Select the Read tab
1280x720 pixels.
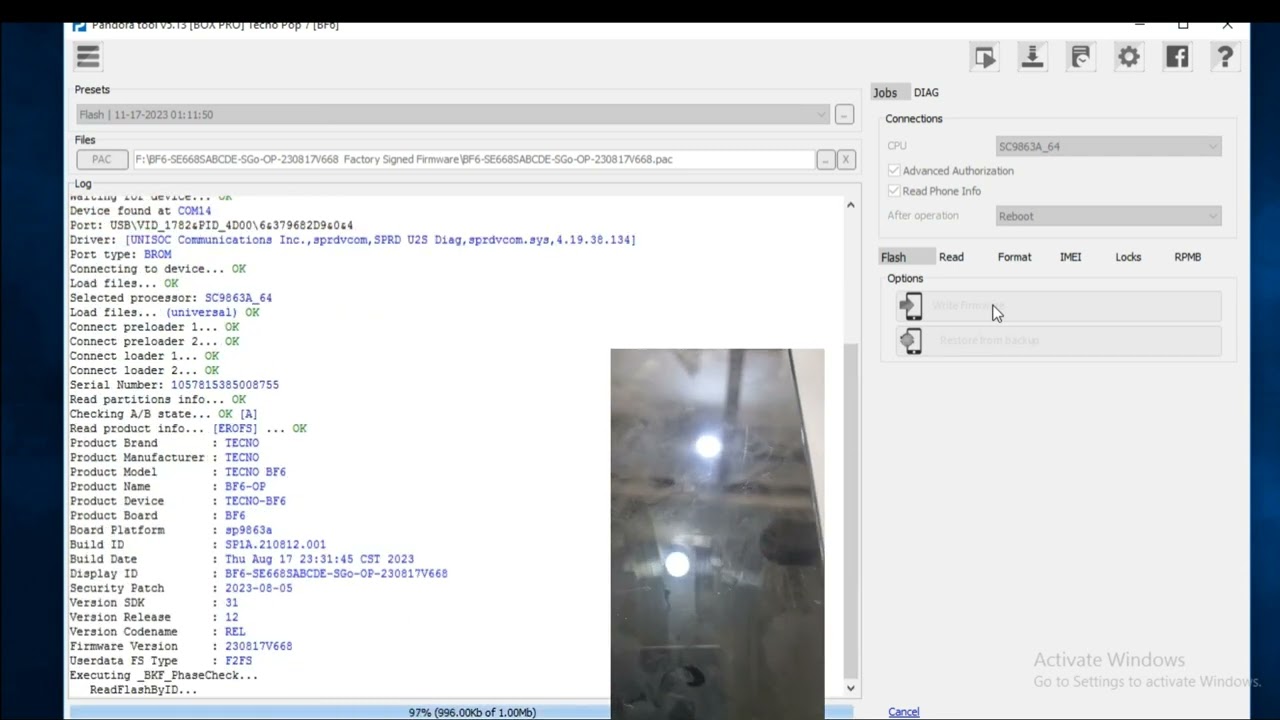coord(951,257)
